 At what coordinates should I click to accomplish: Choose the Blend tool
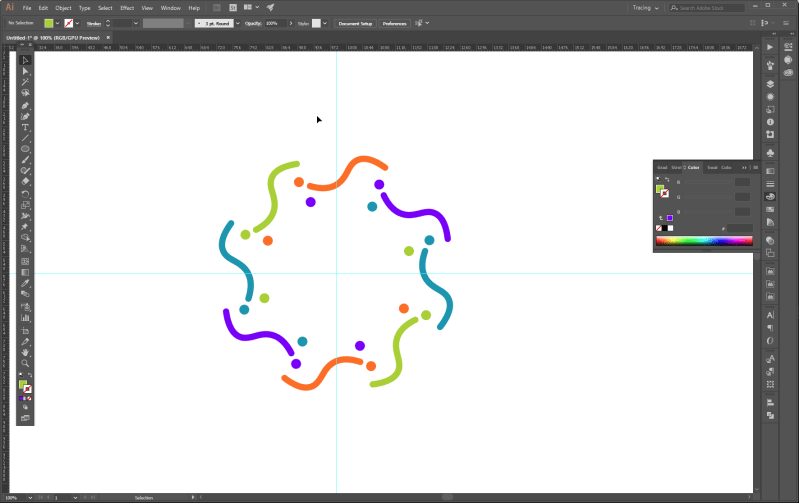point(25,294)
